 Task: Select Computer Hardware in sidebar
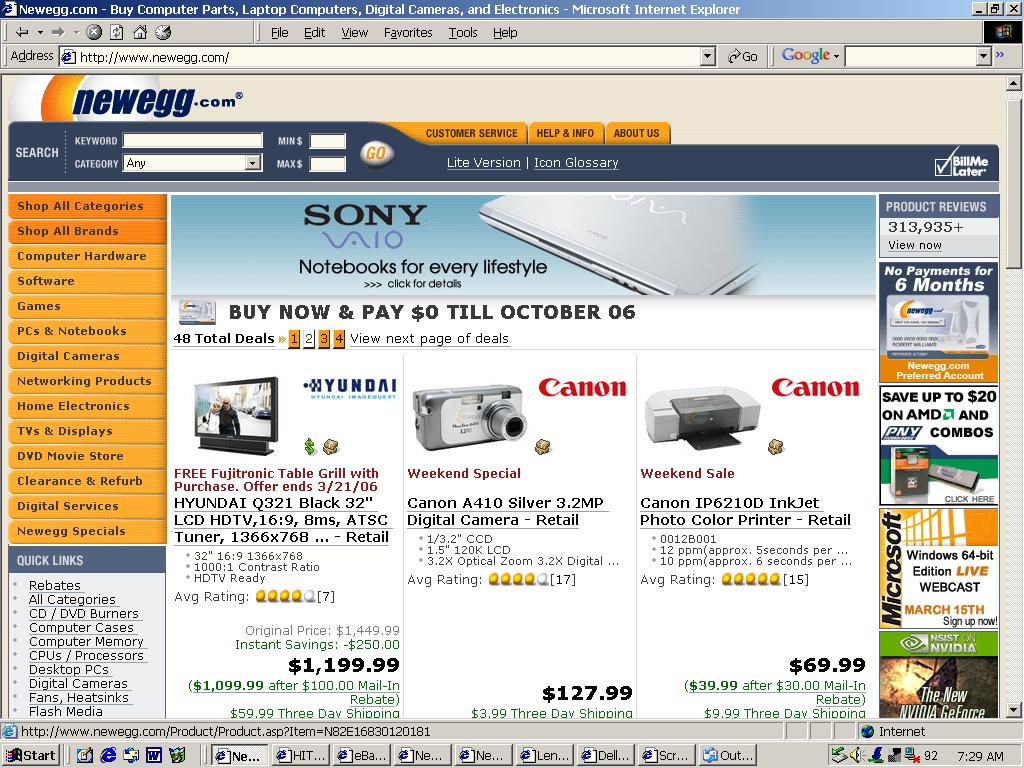click(88, 256)
